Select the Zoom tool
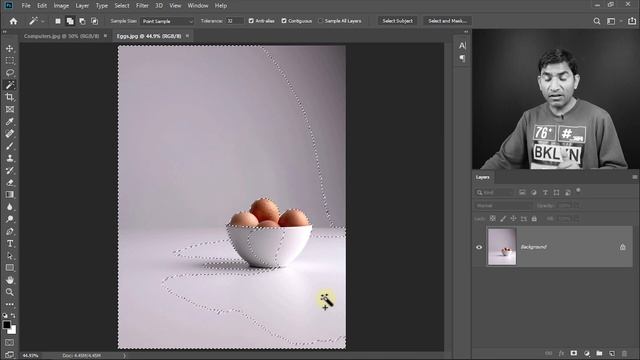The height and width of the screenshot is (360, 640). (10, 292)
